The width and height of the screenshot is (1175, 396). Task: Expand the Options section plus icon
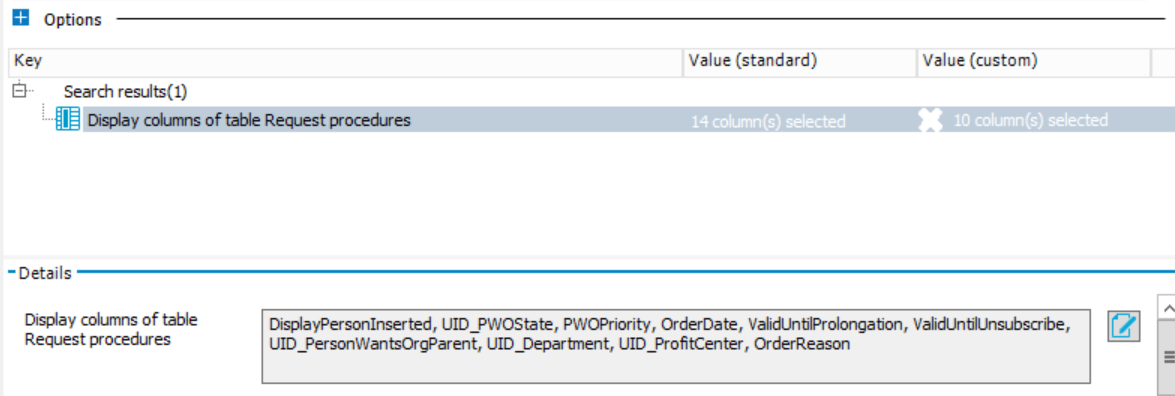[x=21, y=18]
